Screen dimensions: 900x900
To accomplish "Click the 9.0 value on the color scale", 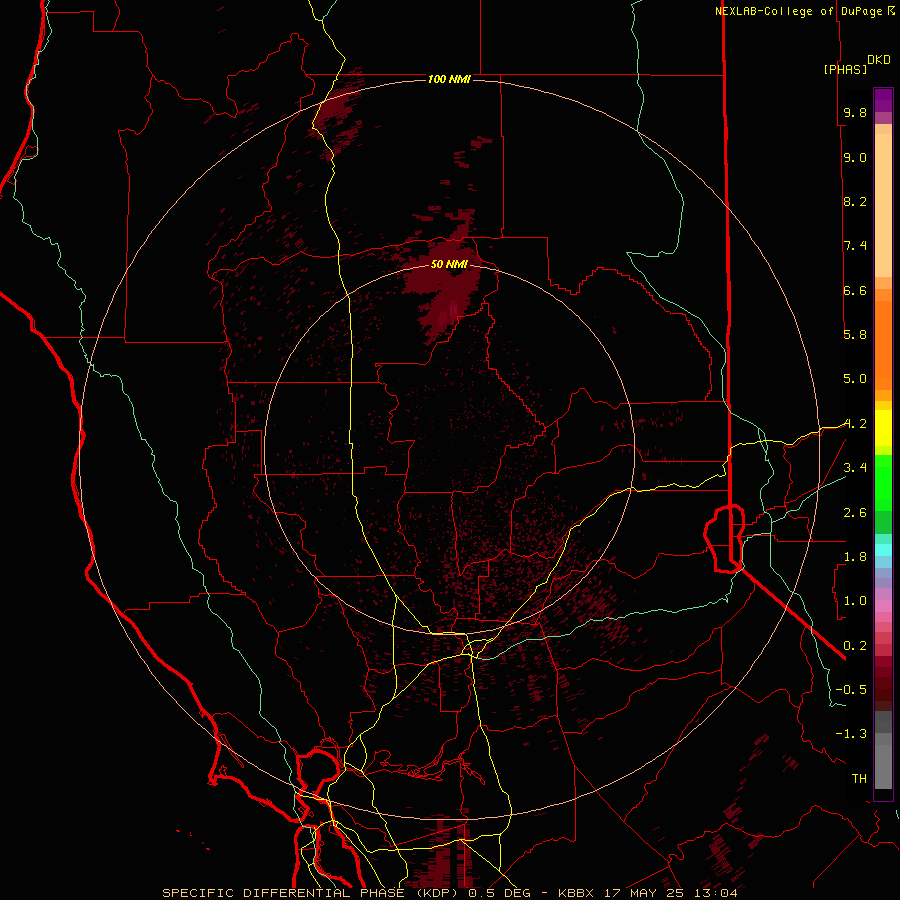I will coord(855,157).
